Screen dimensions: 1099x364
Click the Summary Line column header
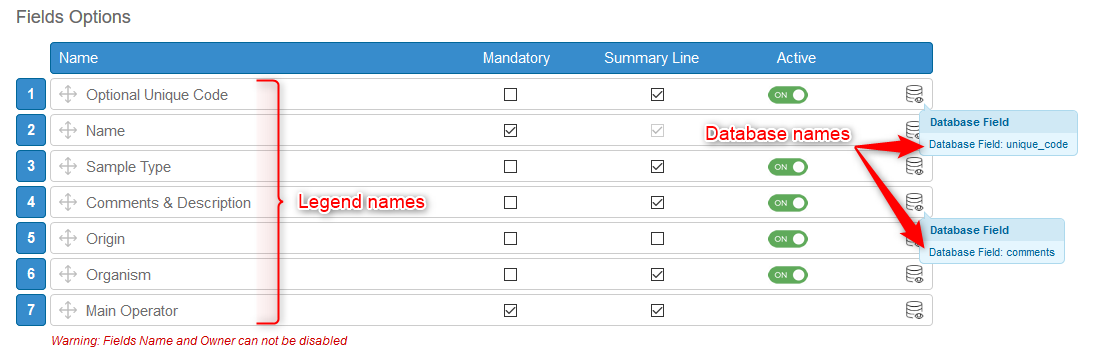pos(651,58)
